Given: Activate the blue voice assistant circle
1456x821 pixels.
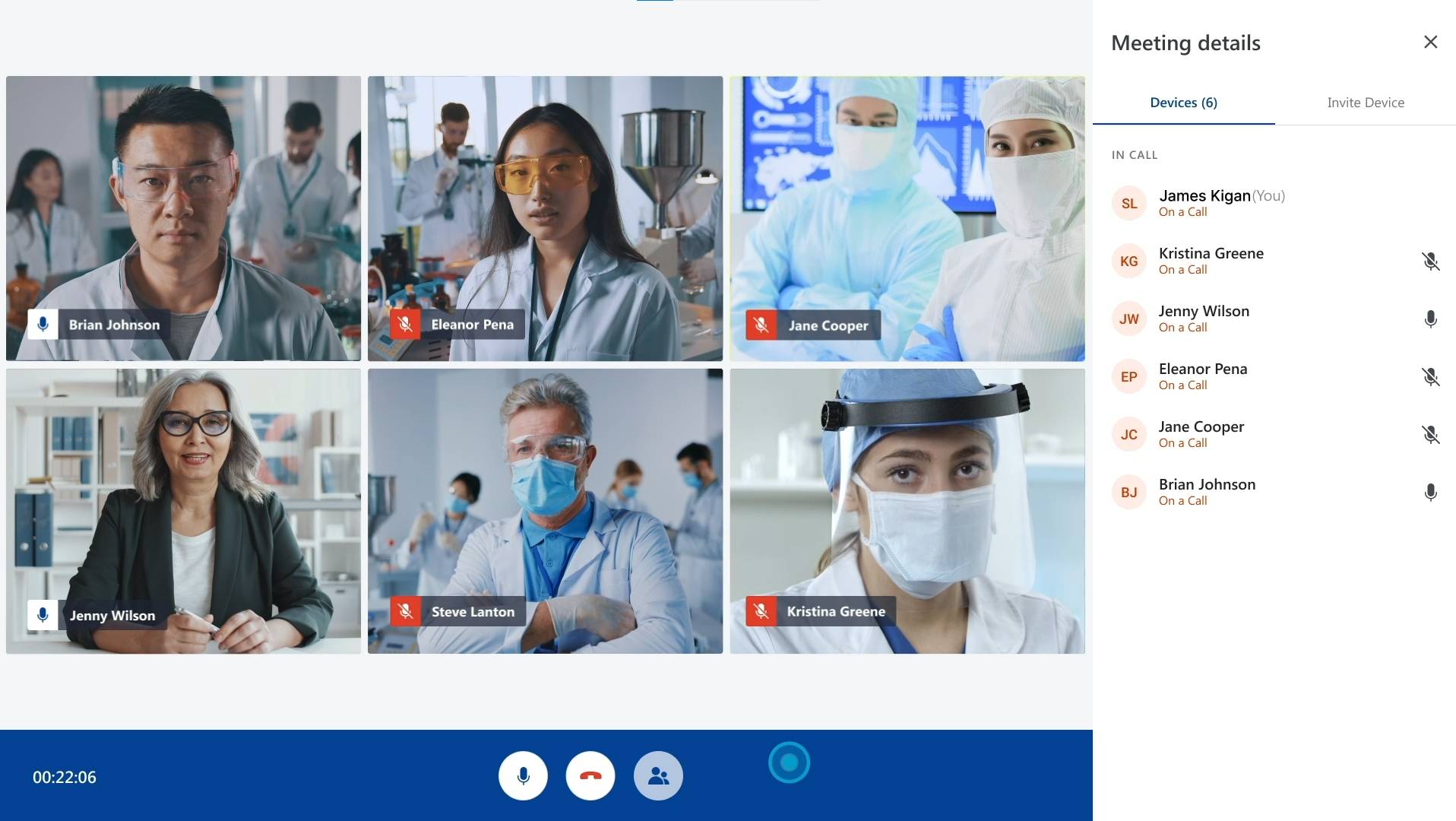Looking at the screenshot, I should [x=789, y=762].
